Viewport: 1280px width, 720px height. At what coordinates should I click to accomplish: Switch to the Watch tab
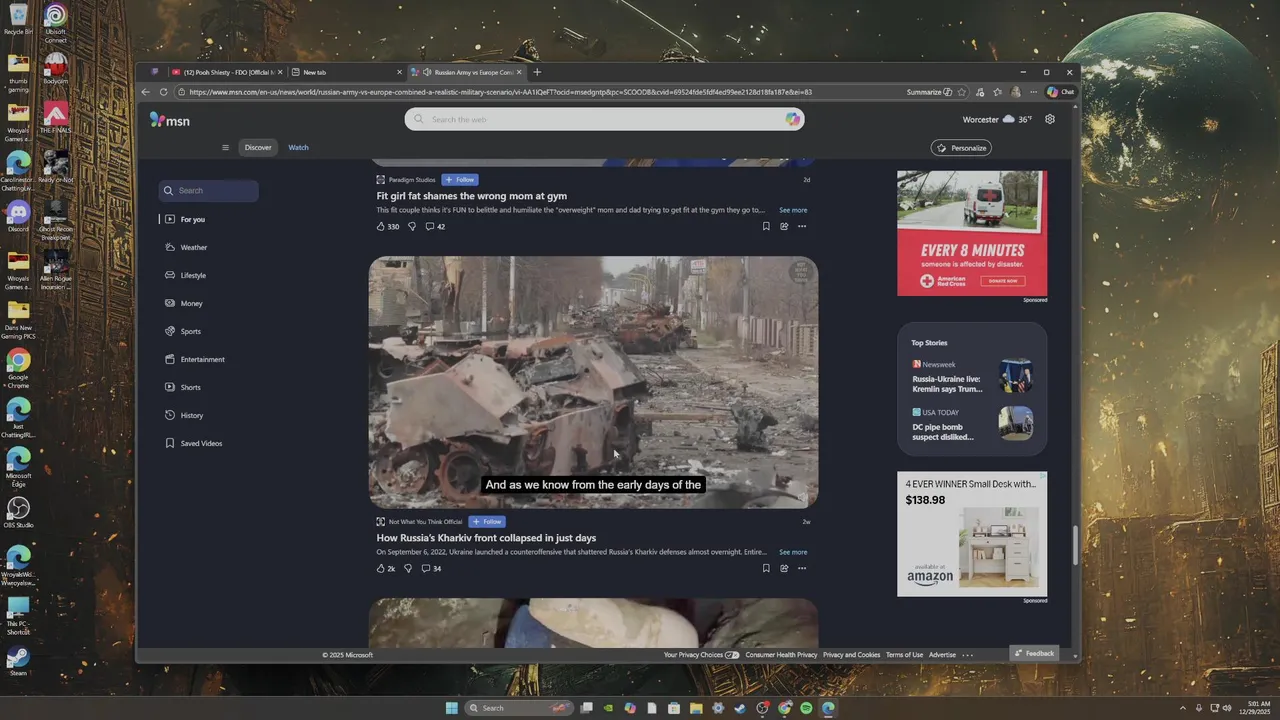point(298,148)
